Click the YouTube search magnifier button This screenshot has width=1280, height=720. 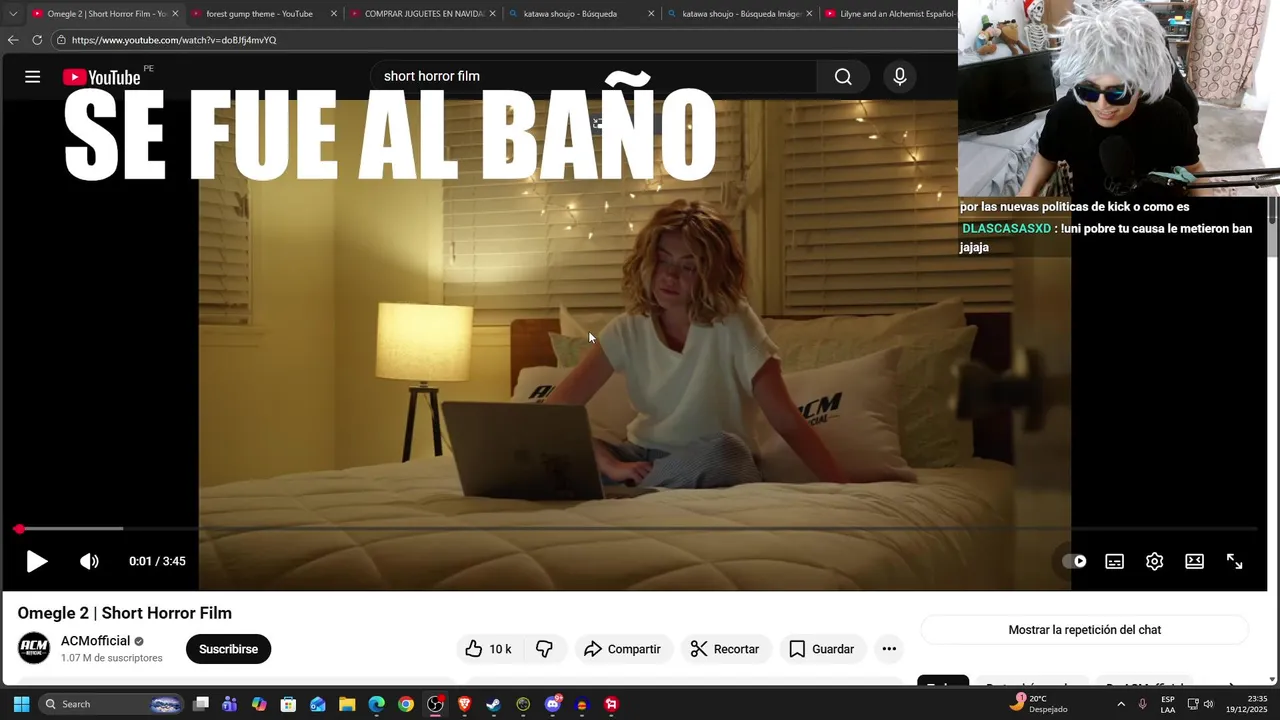[843, 77]
